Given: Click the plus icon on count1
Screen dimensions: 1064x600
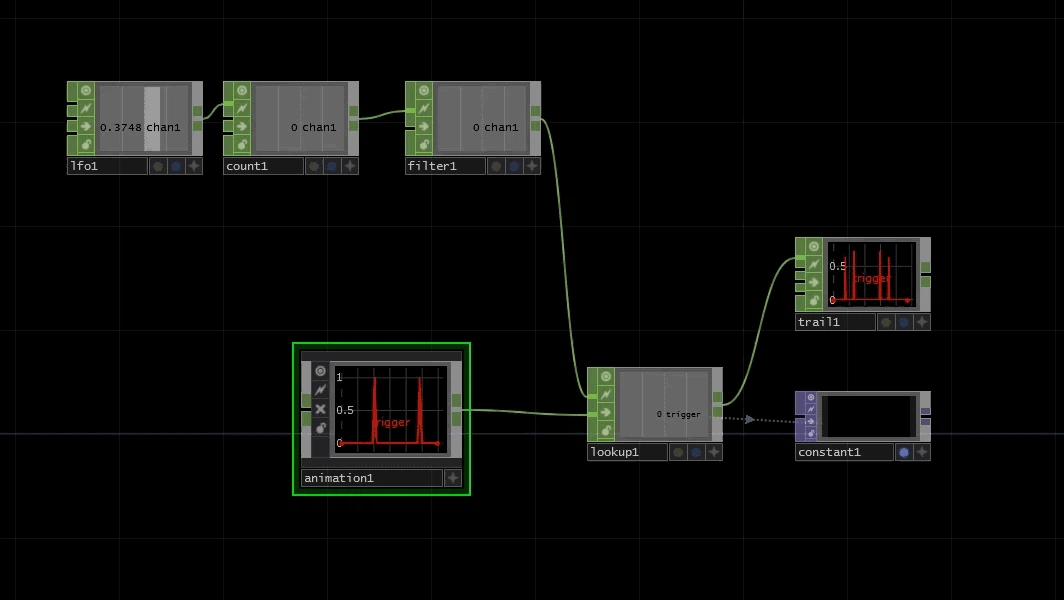Looking at the screenshot, I should [350, 166].
